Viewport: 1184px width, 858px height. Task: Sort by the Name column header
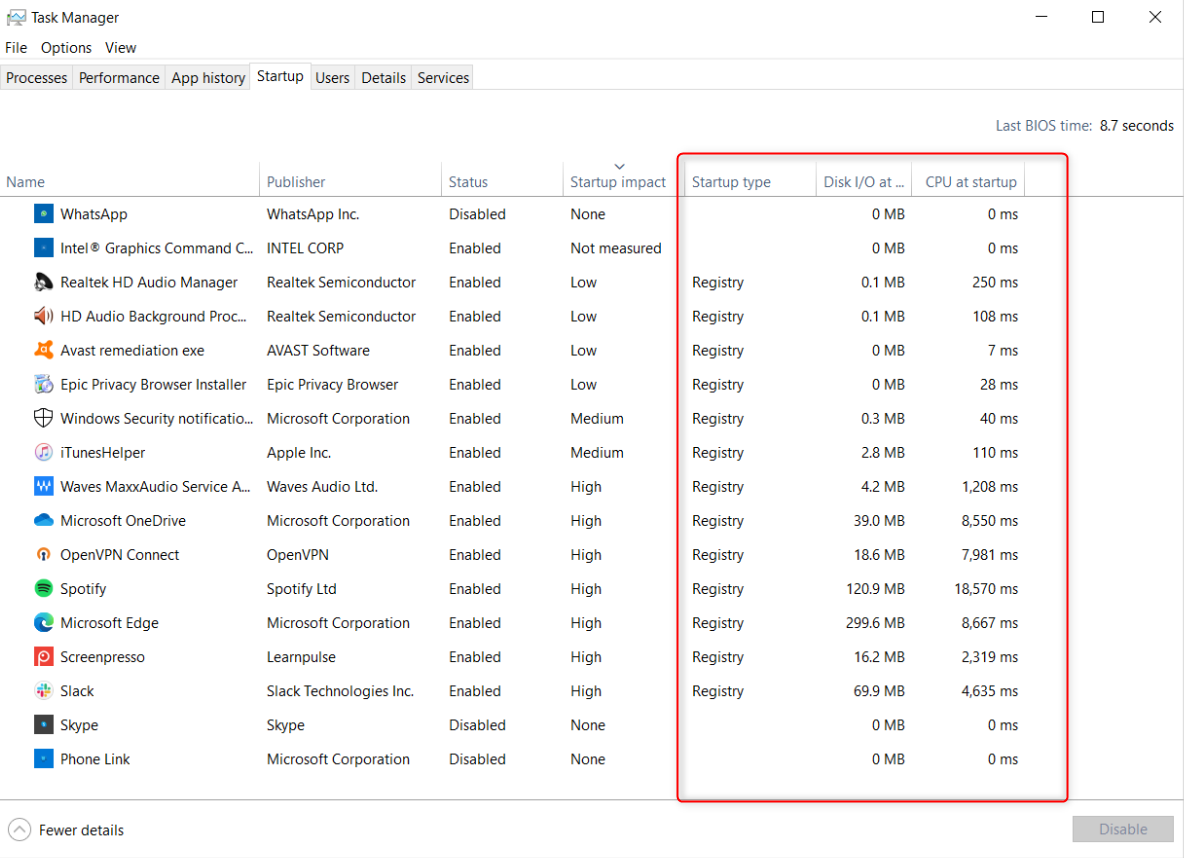pyautogui.click(x=130, y=181)
